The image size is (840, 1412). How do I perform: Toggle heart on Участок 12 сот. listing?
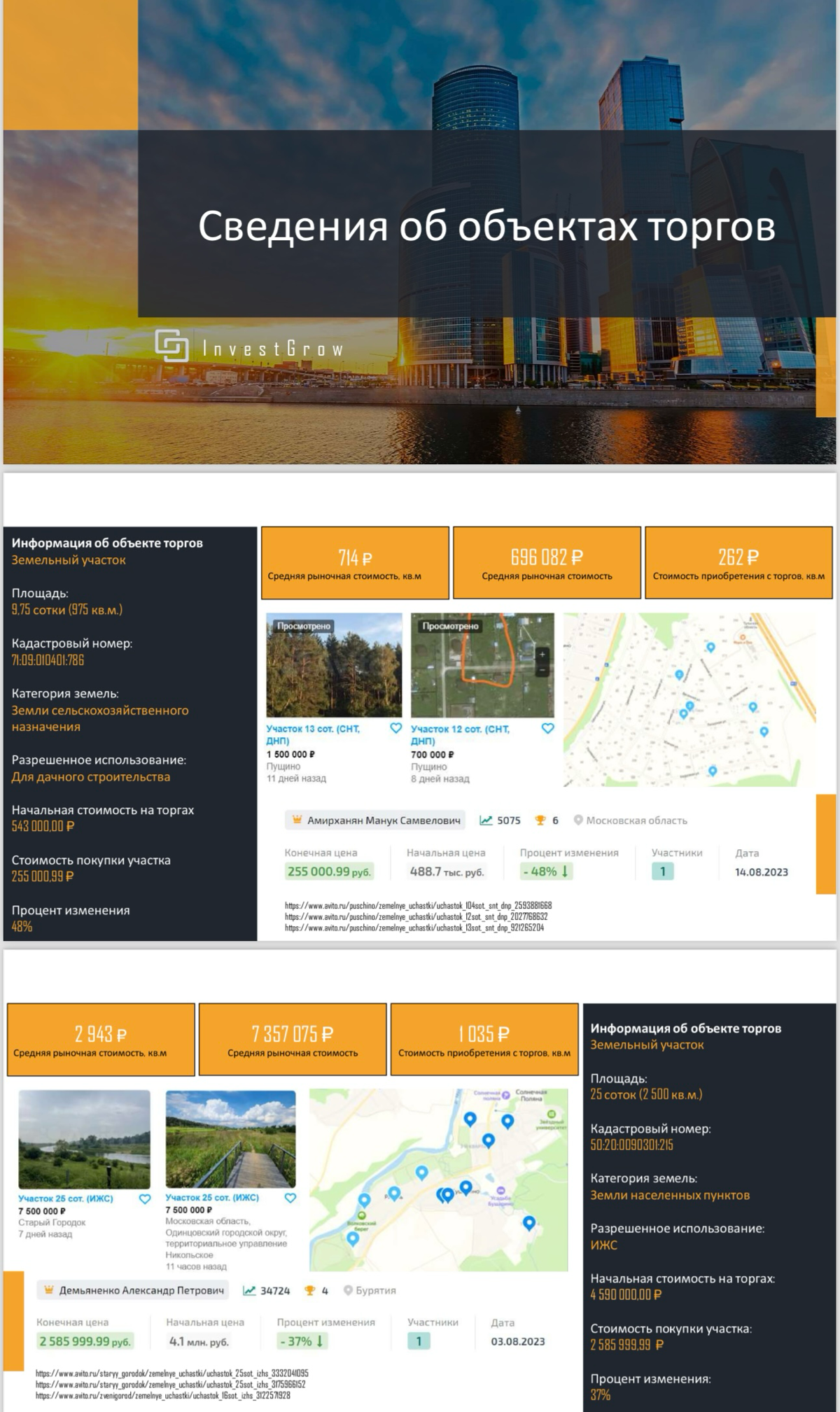pos(547,728)
